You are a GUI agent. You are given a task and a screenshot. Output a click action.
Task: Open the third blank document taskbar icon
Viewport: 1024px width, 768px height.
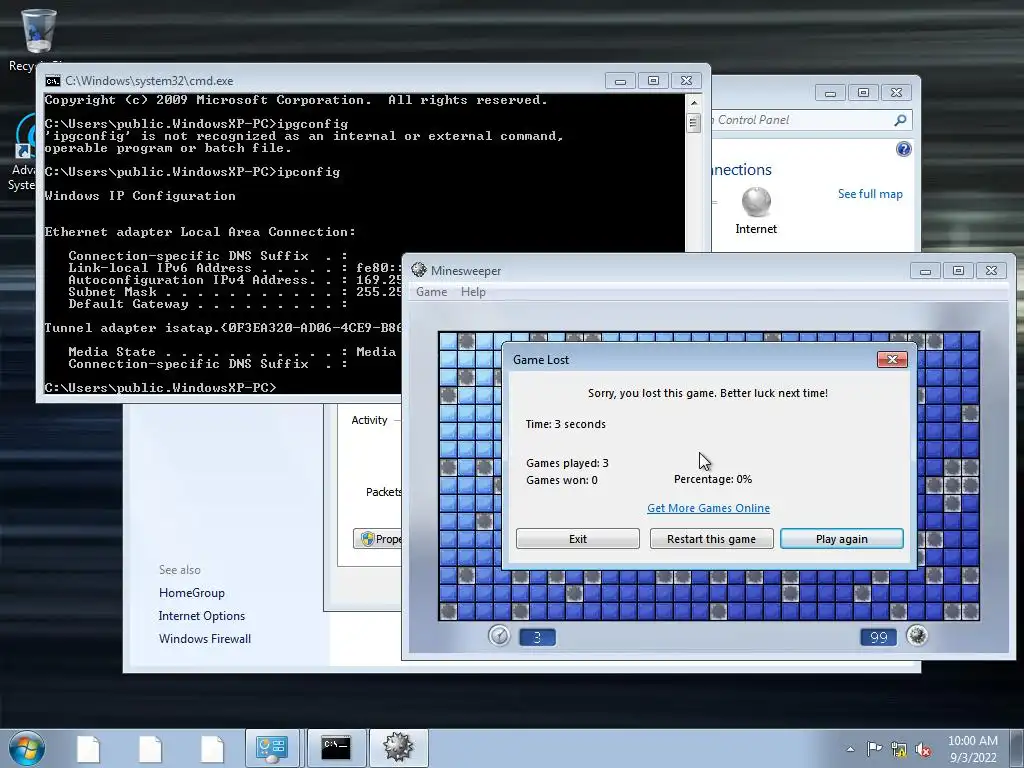click(x=212, y=748)
